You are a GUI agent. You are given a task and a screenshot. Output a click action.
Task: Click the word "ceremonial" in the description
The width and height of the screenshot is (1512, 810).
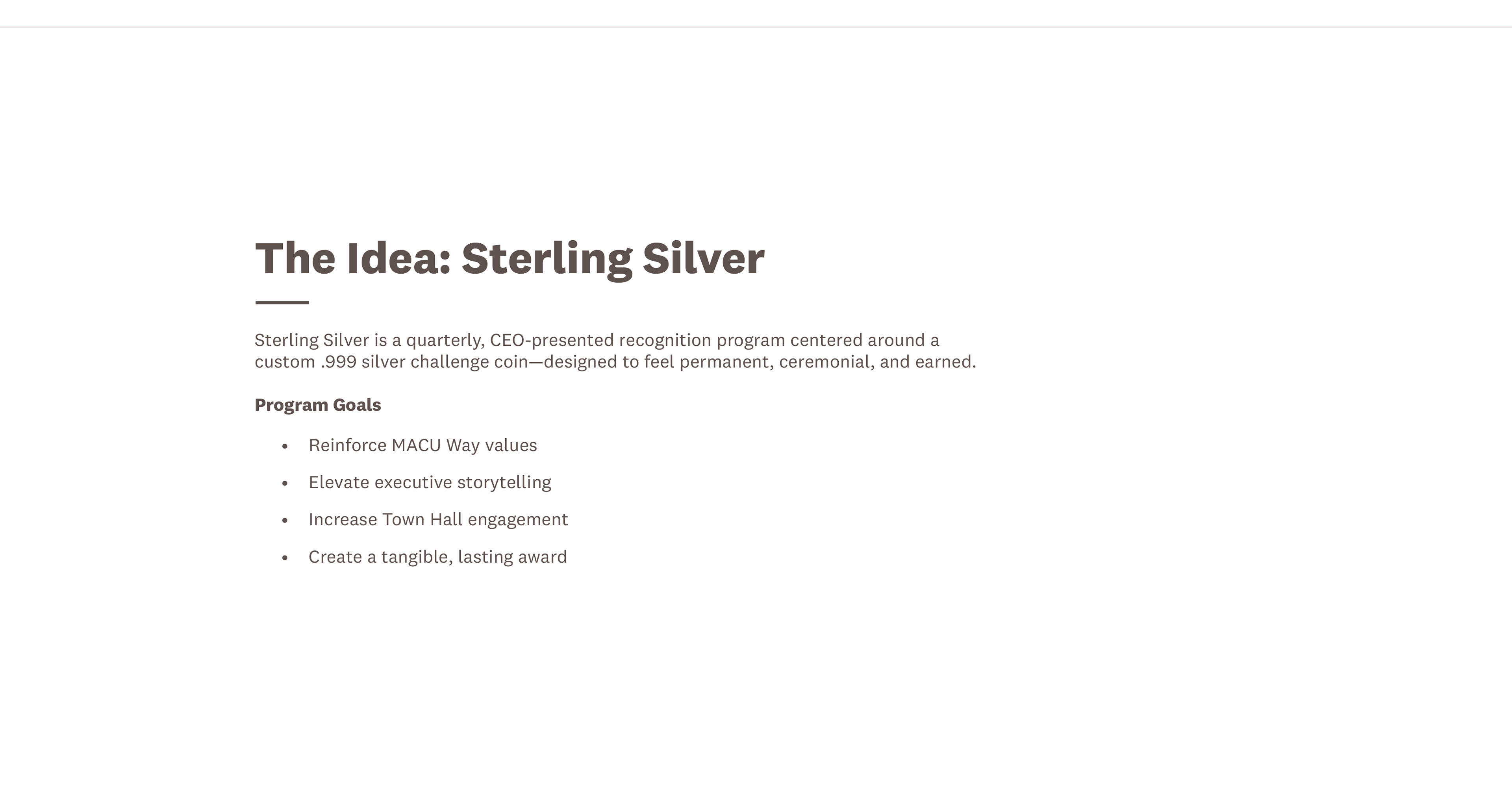pos(825,362)
